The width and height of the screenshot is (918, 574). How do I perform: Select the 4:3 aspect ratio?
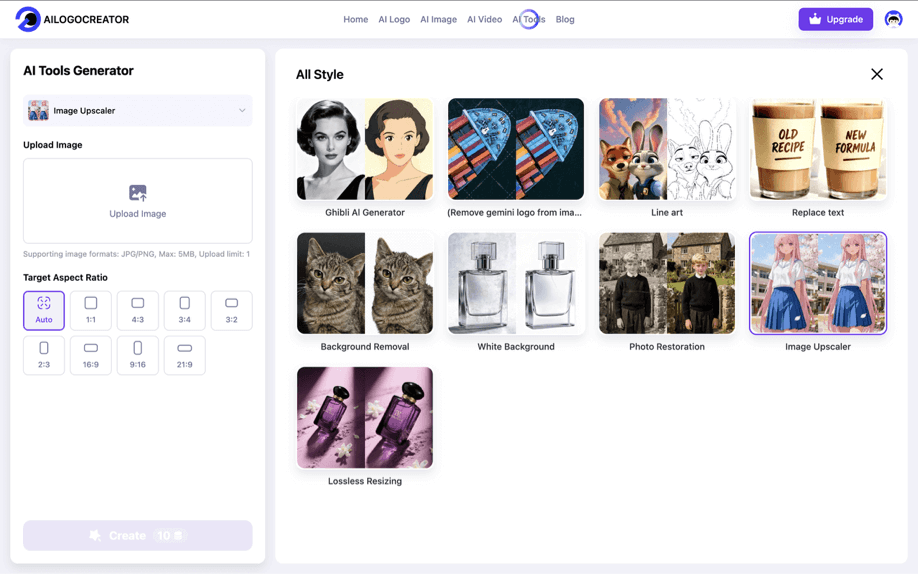pyautogui.click(x=138, y=310)
